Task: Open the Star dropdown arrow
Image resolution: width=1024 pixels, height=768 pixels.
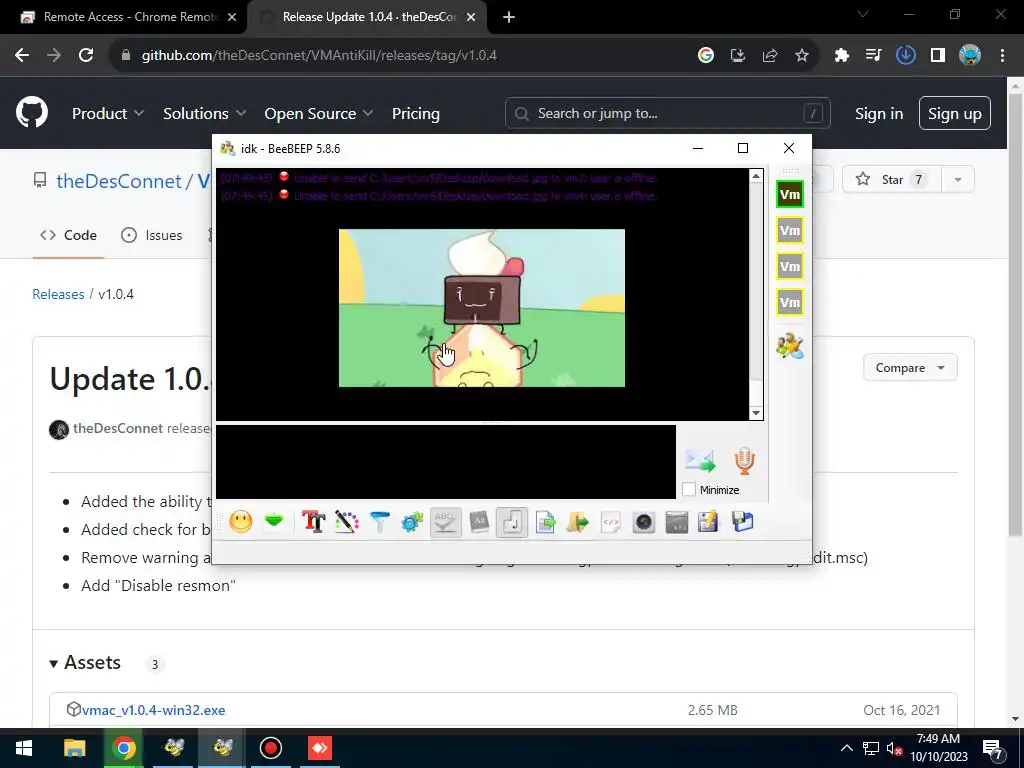Action: click(958, 180)
